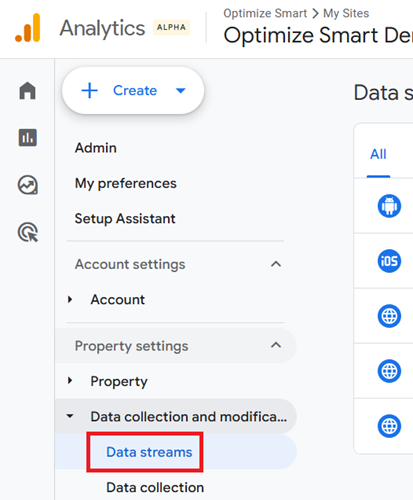
Task: Click the Google Analytics logo
Action: point(28,28)
